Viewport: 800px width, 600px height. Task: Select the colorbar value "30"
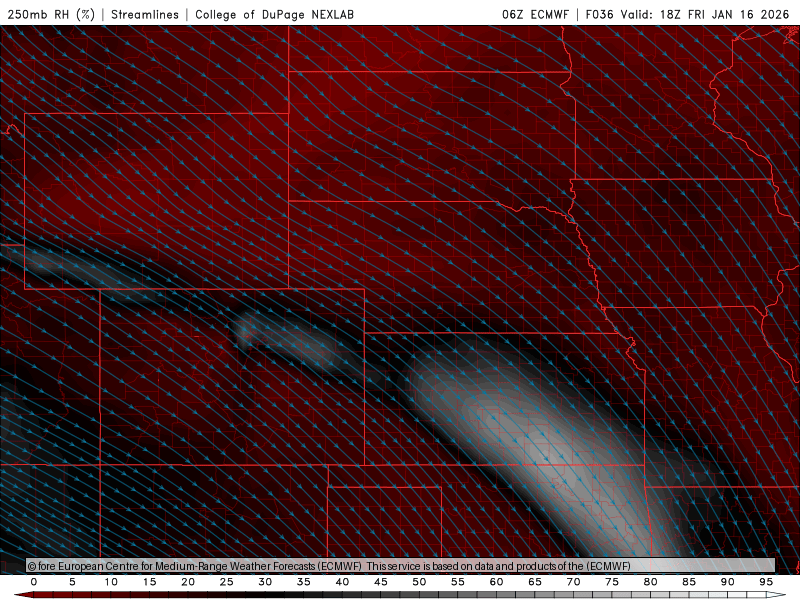265,582
